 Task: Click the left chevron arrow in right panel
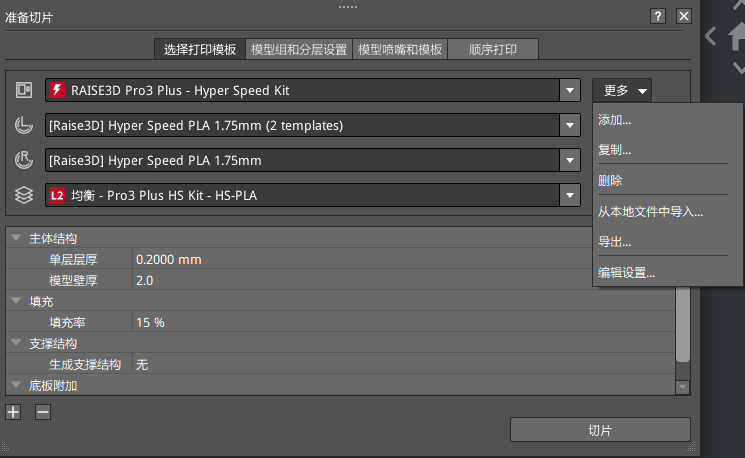(x=711, y=36)
